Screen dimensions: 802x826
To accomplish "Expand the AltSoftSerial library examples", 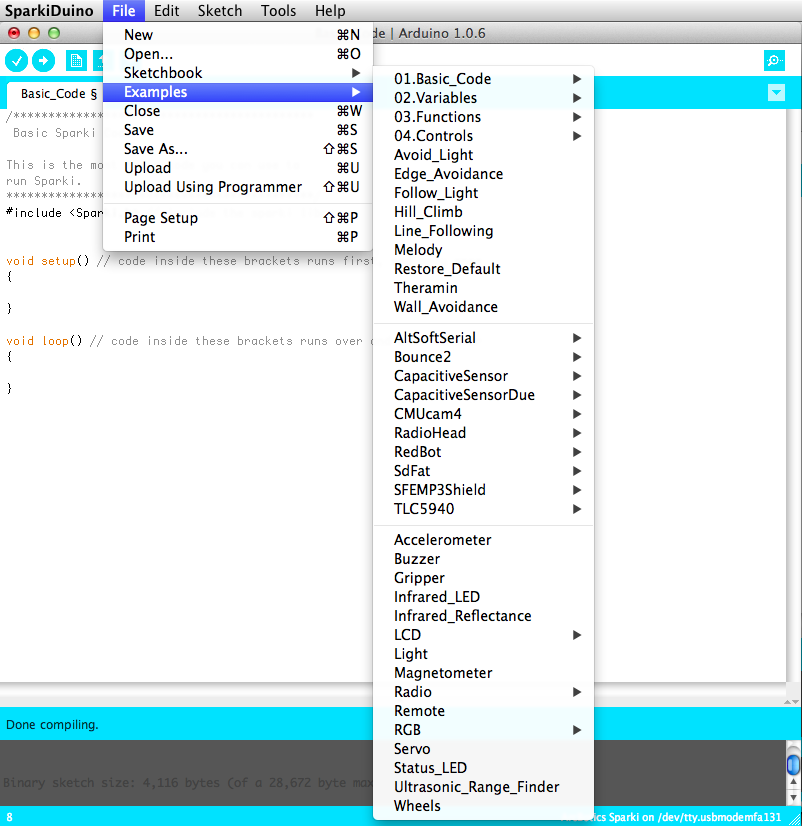I will point(484,338).
